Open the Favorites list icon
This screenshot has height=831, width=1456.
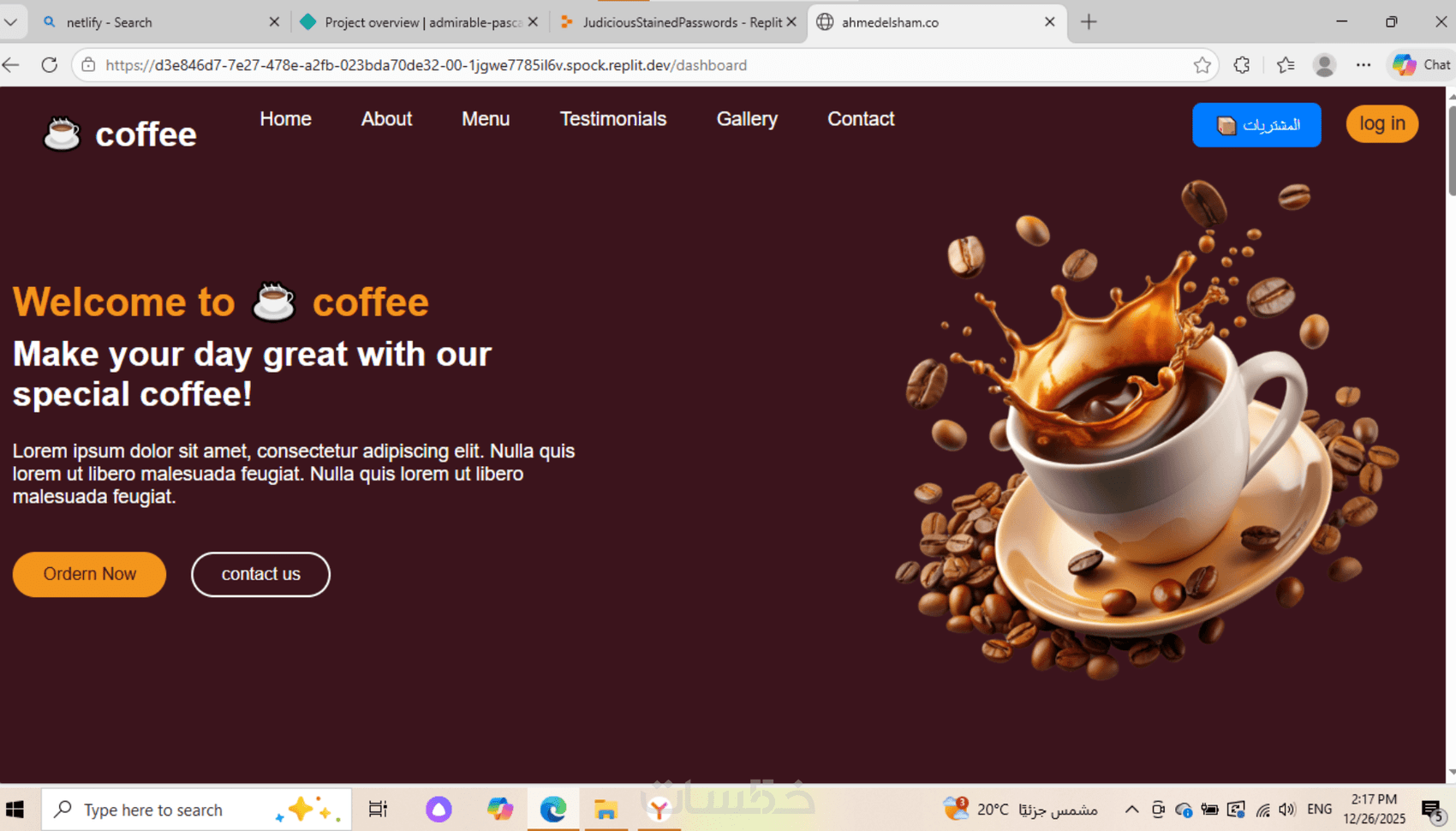point(1286,65)
